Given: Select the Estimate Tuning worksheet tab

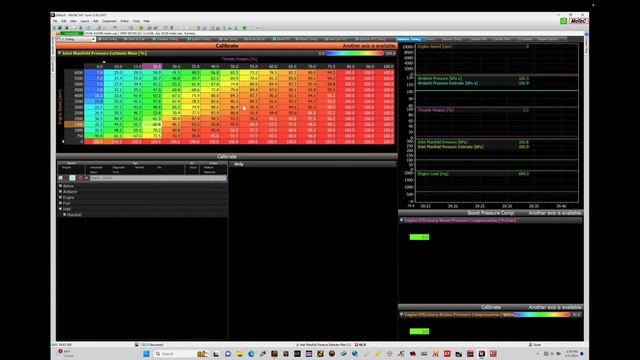Looking at the screenshot, I should point(409,39).
